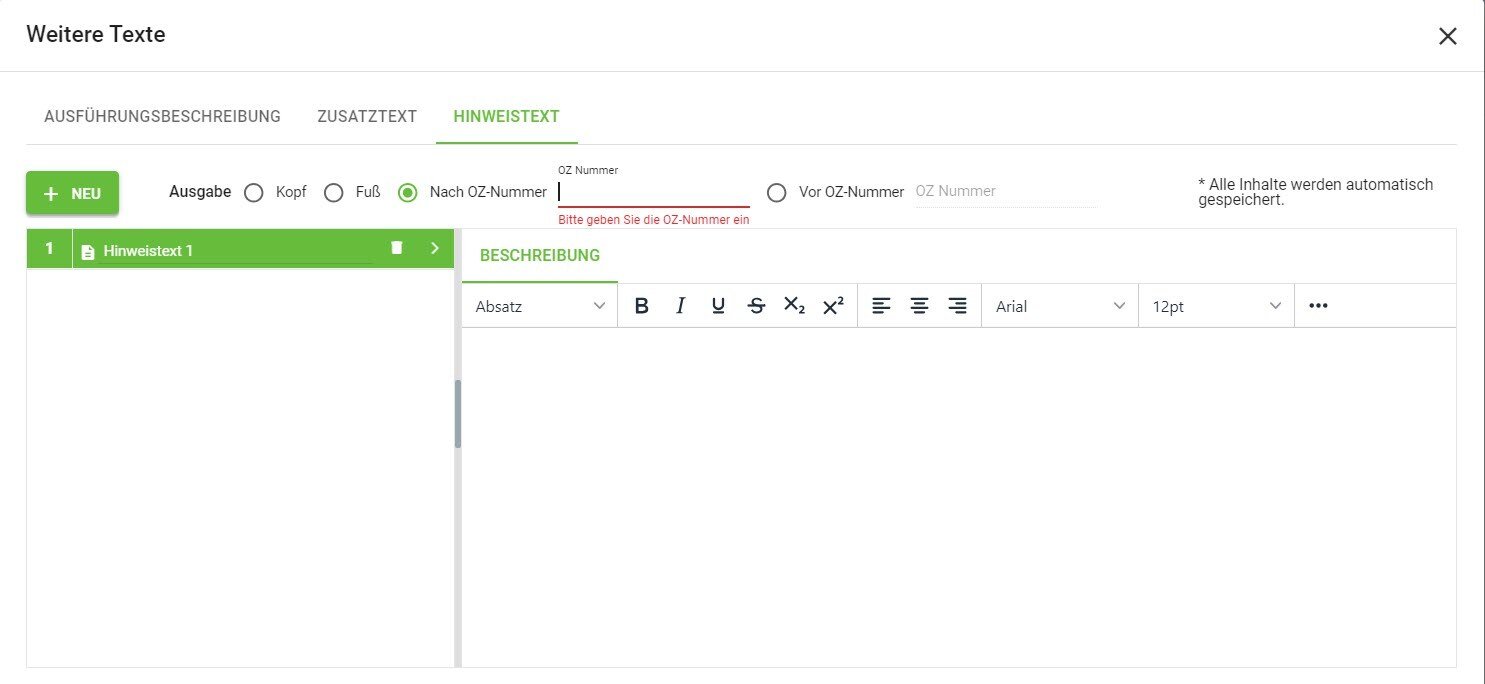This screenshot has width=1485, height=684.
Task: Show more toolbar options via three dots
Action: point(1318,306)
